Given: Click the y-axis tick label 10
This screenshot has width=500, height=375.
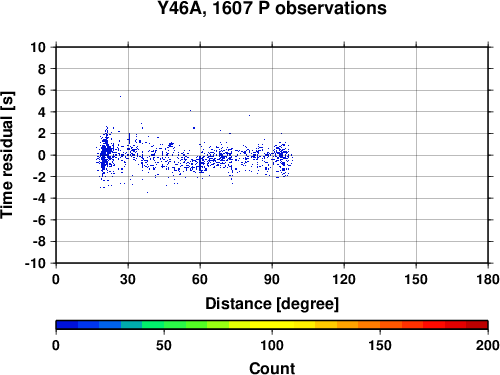Looking at the screenshot, I should [x=38, y=47].
